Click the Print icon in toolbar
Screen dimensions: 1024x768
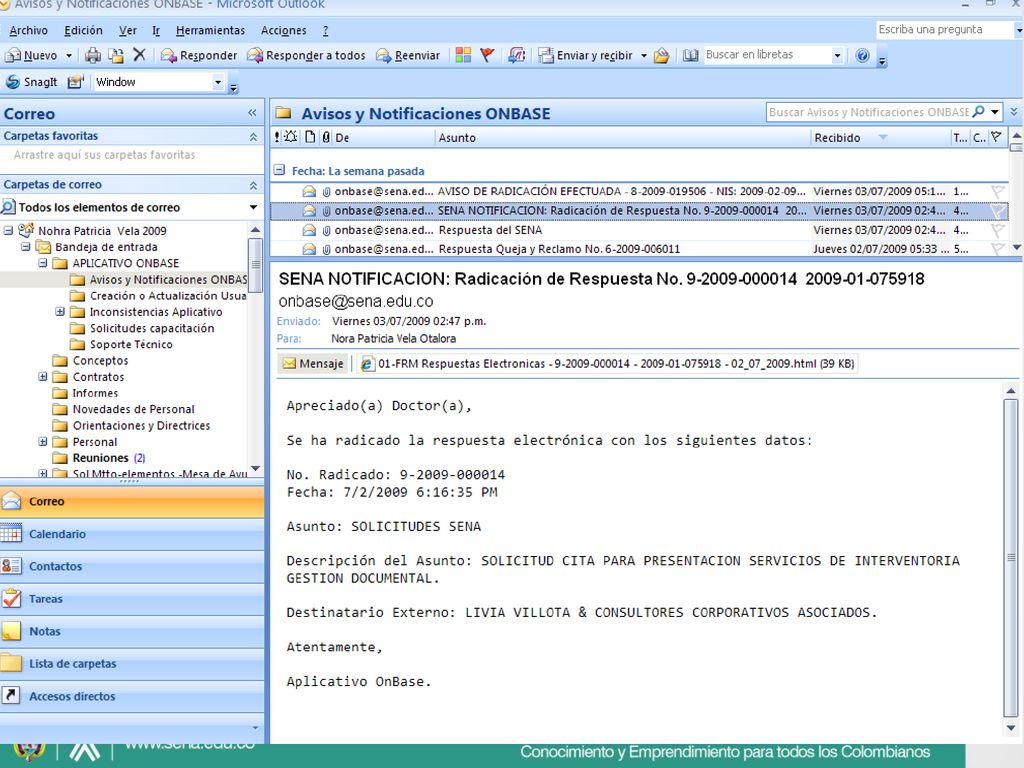point(93,56)
